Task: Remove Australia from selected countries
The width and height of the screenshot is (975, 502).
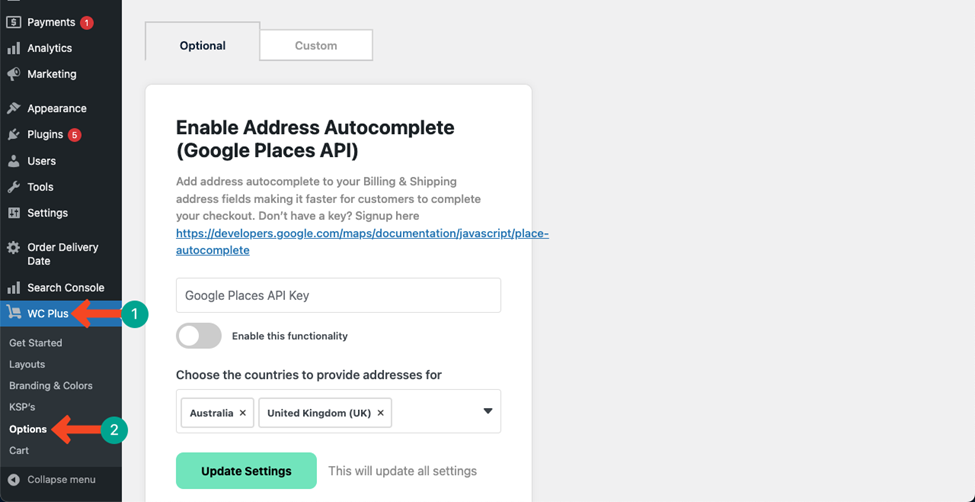Action: click(x=243, y=413)
